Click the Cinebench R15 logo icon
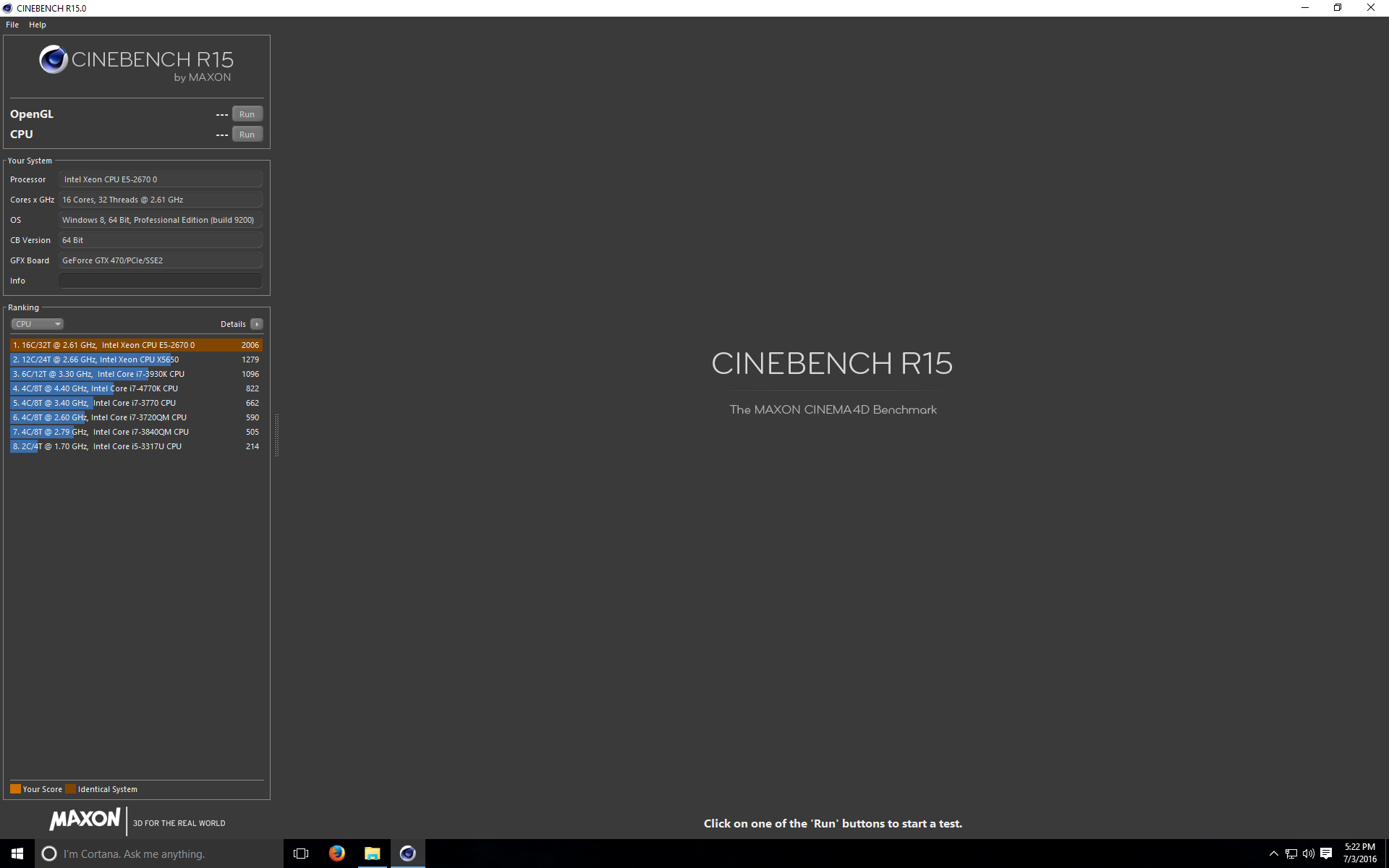 [54, 59]
